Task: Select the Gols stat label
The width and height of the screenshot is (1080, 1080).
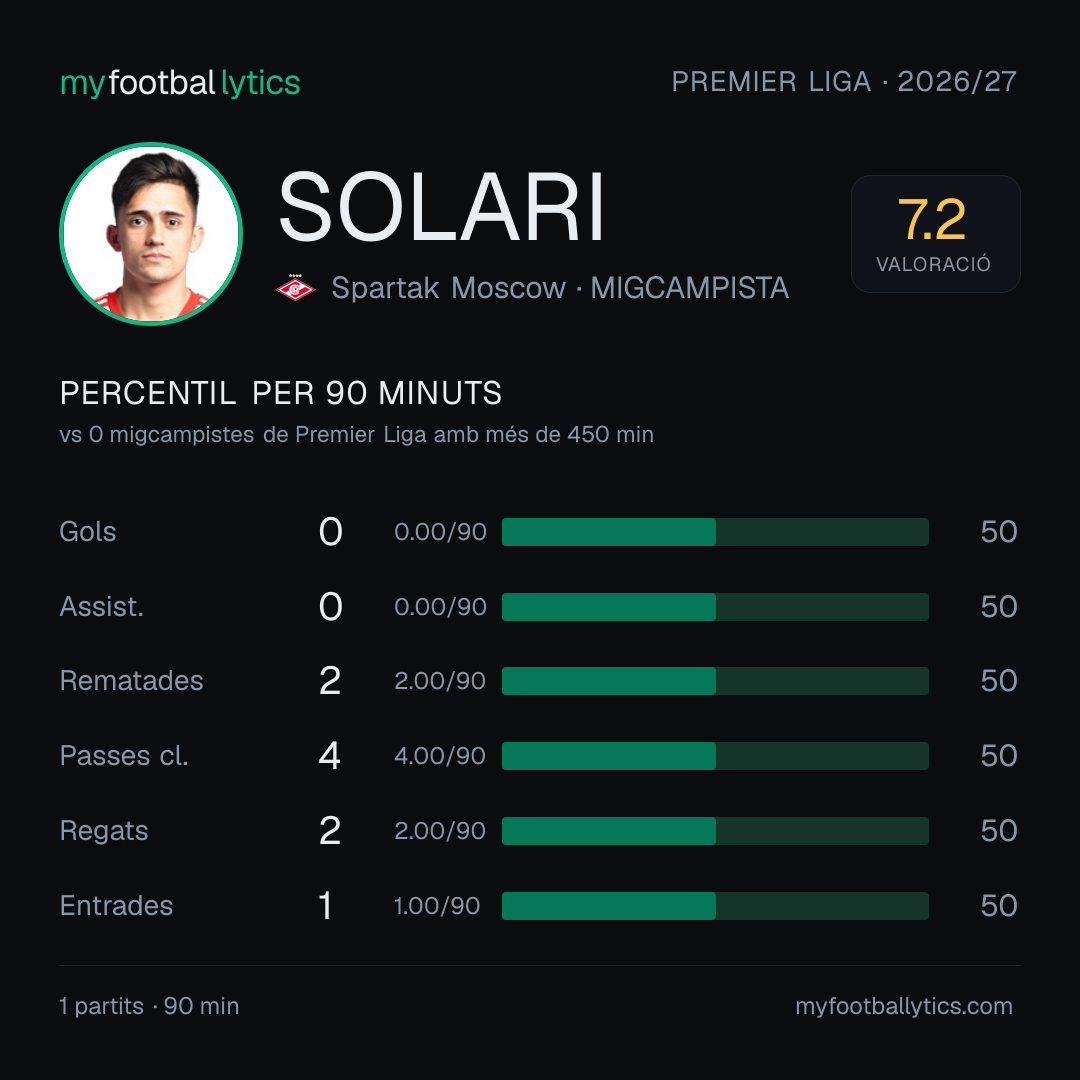Action: [x=87, y=532]
